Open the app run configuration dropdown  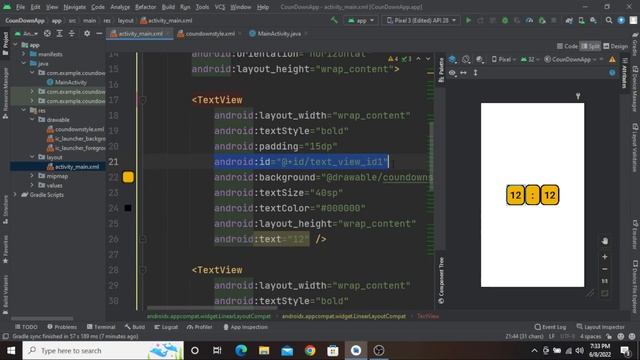pyautogui.click(x=360, y=20)
